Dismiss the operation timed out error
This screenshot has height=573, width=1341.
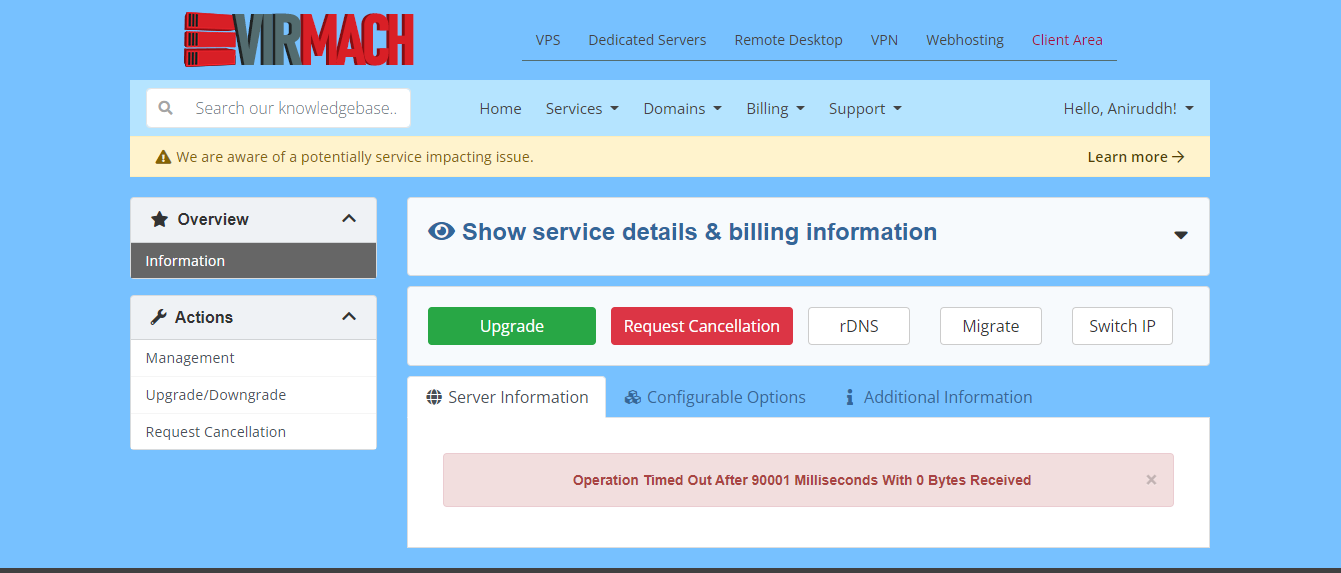[1151, 480]
